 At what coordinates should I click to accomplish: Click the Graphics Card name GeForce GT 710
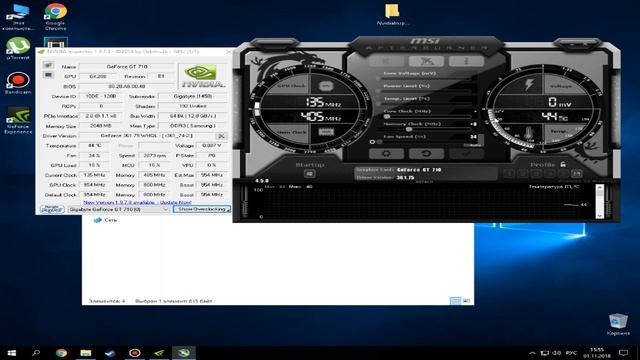tap(419, 170)
